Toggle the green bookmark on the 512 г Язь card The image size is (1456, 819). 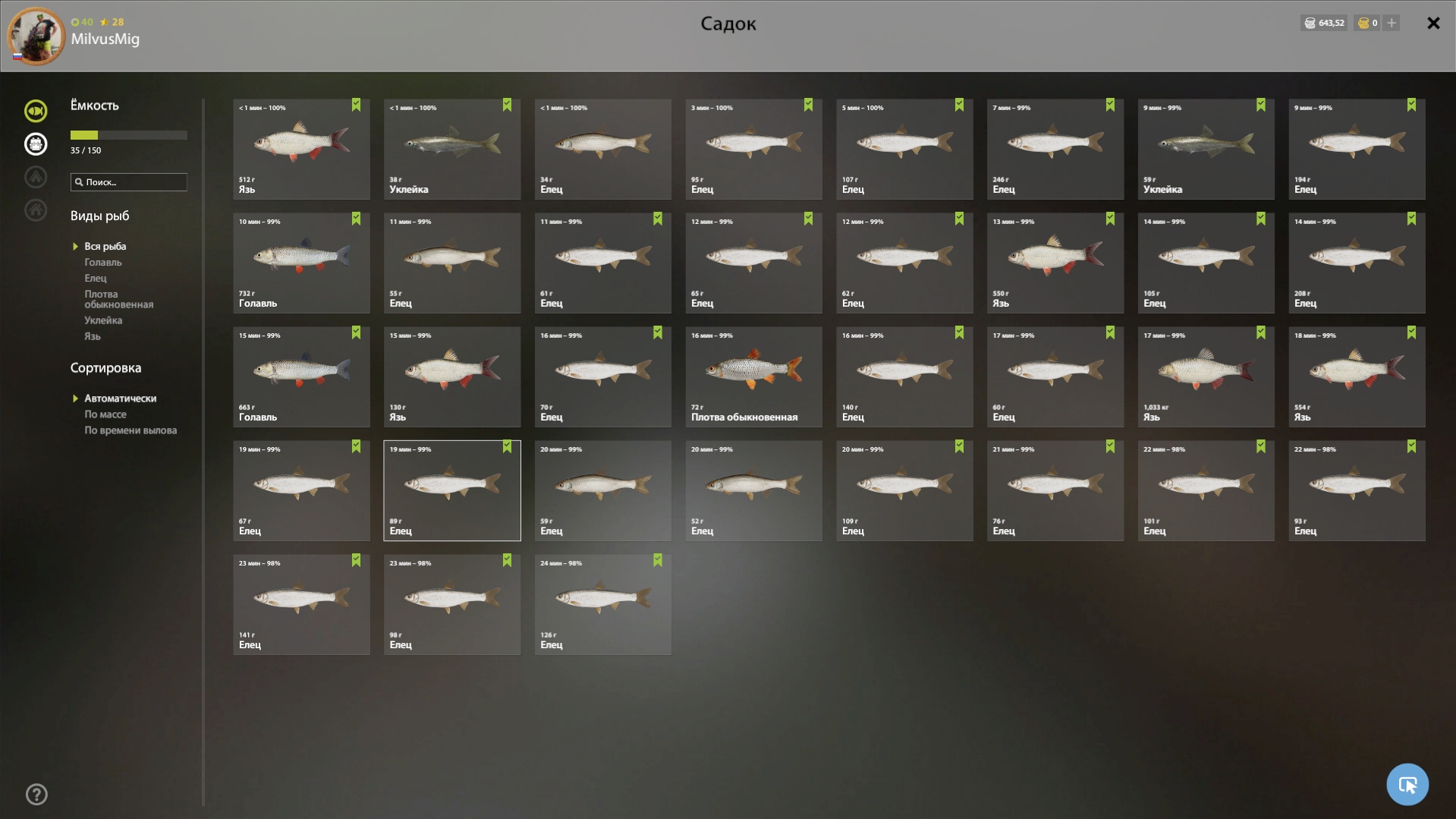[356, 105]
